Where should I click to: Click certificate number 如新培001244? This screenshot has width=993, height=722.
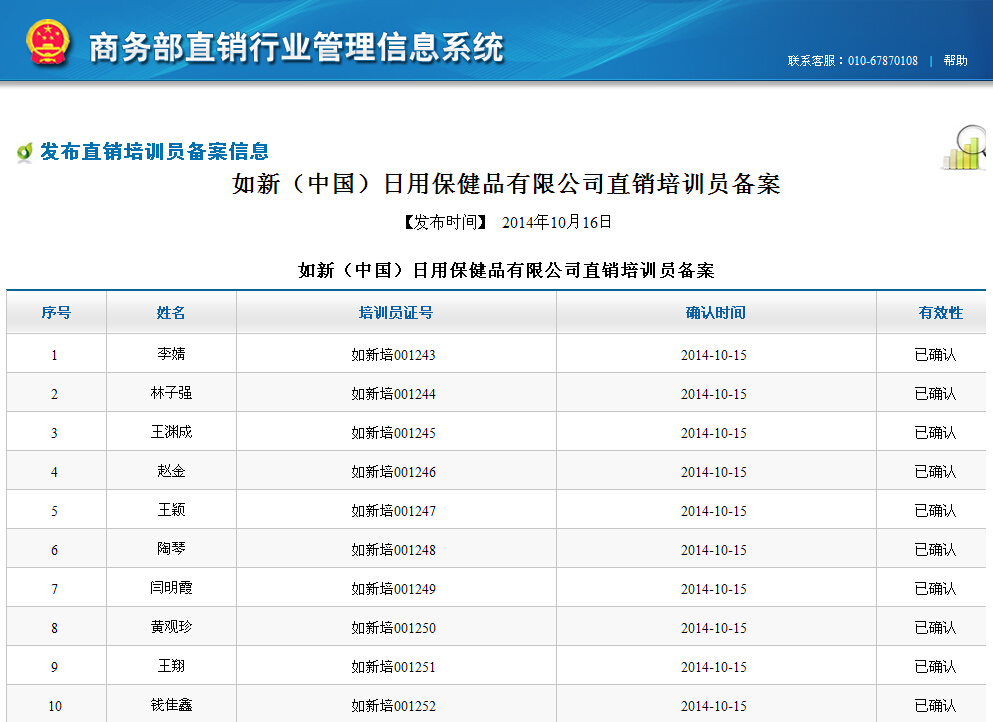pyautogui.click(x=393, y=394)
